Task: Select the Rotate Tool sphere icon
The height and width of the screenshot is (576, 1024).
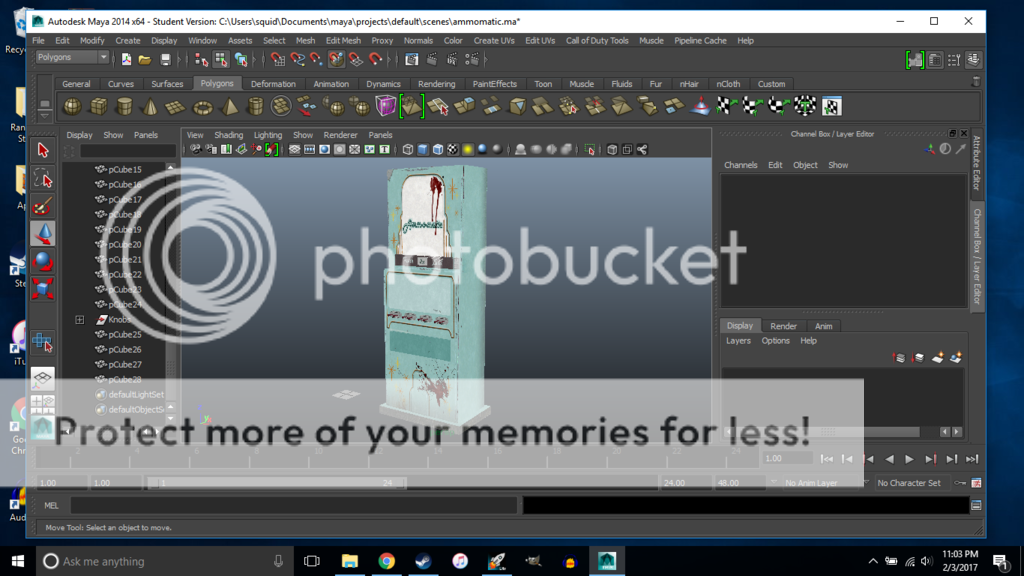Action: 43,261
